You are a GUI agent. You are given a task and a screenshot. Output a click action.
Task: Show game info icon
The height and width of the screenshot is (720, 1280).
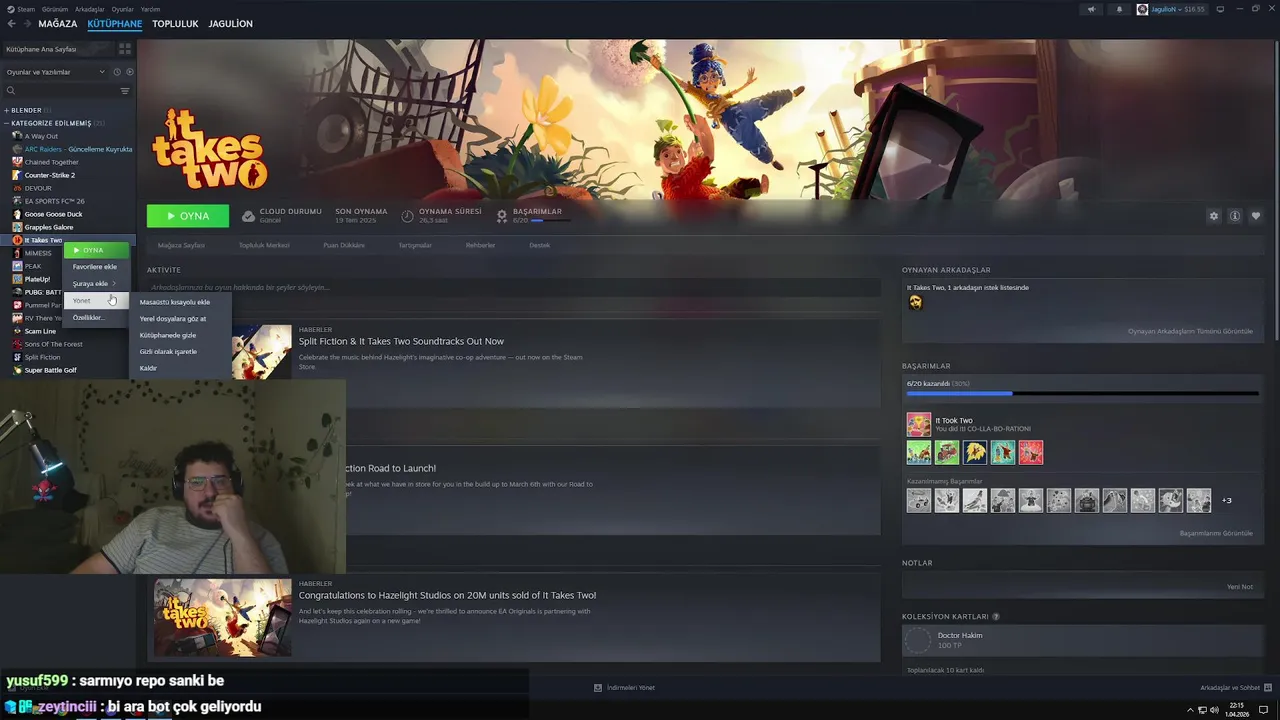click(x=1235, y=216)
